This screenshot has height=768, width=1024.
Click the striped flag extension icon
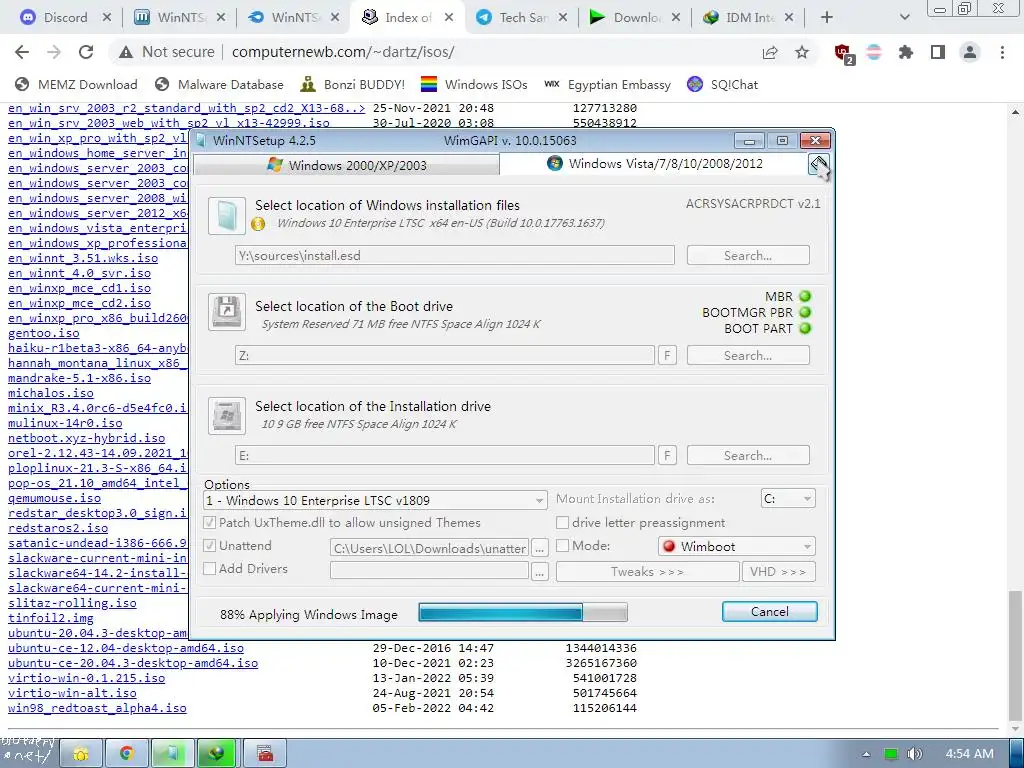(x=874, y=52)
